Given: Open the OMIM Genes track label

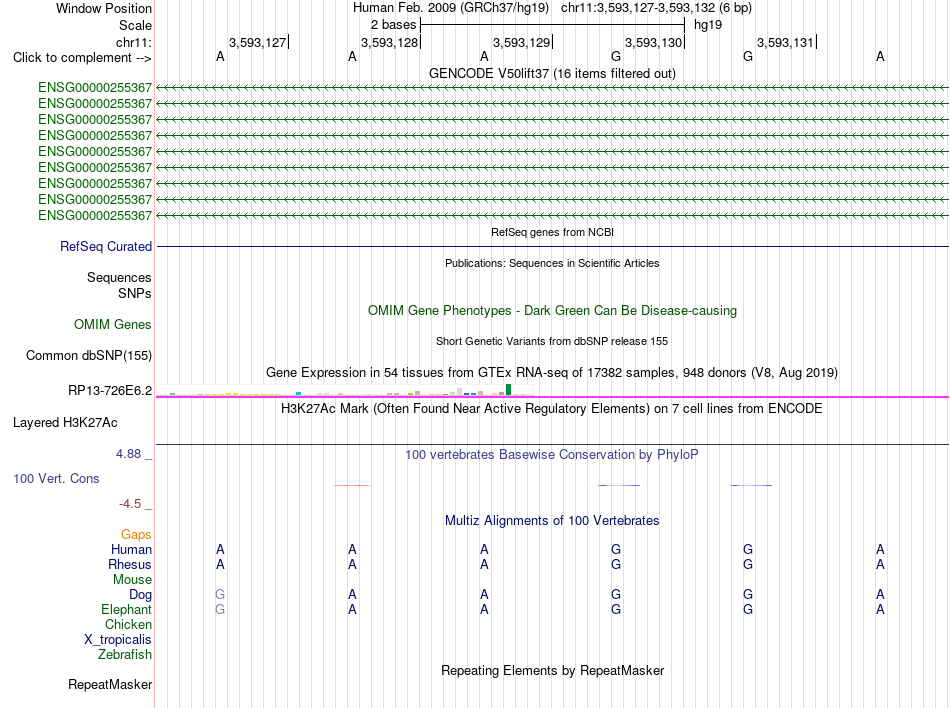Looking at the screenshot, I should (112, 325).
